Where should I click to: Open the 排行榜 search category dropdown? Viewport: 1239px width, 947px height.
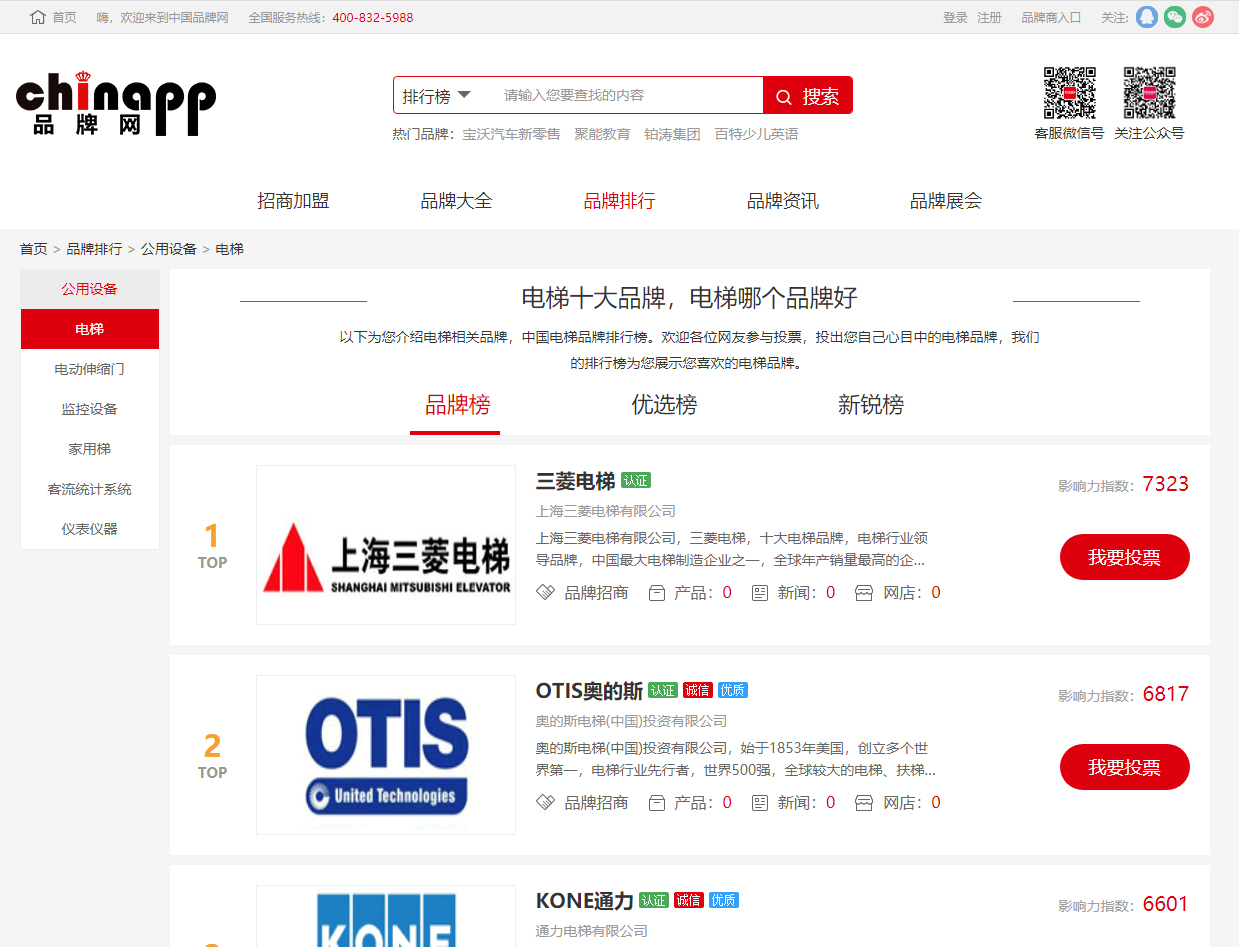[437, 96]
